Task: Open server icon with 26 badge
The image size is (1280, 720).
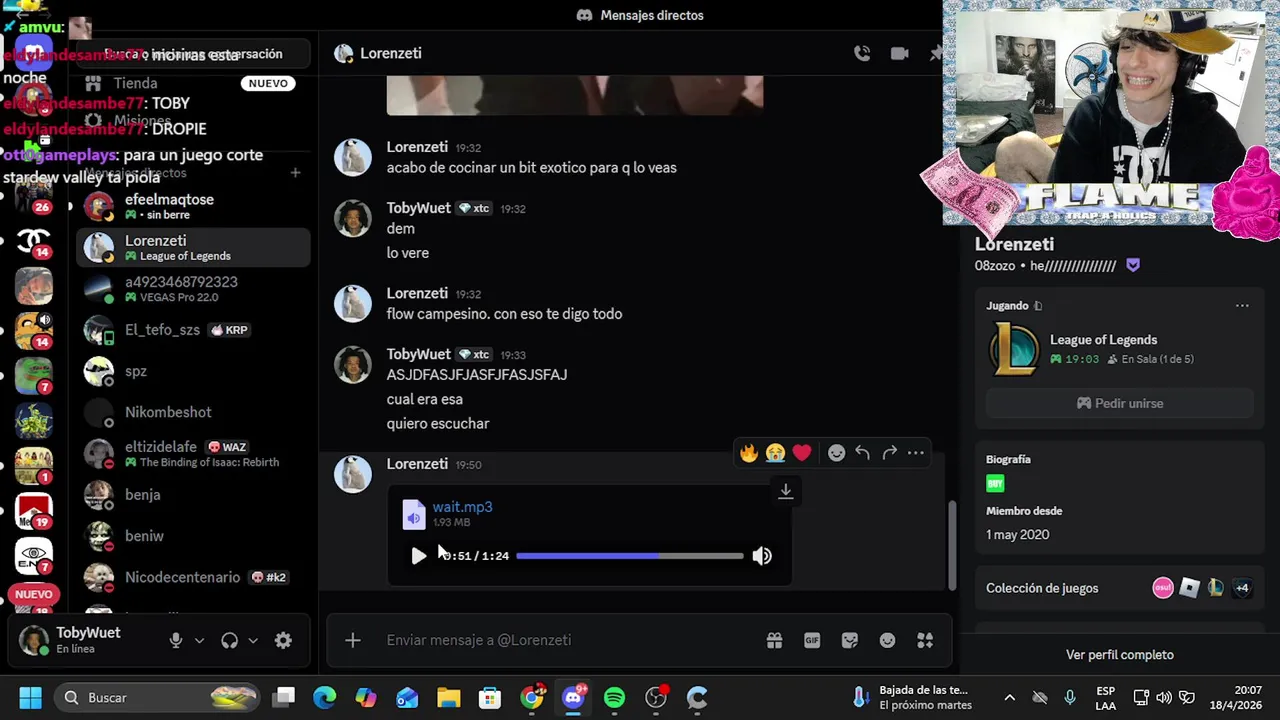Action: 34,194
